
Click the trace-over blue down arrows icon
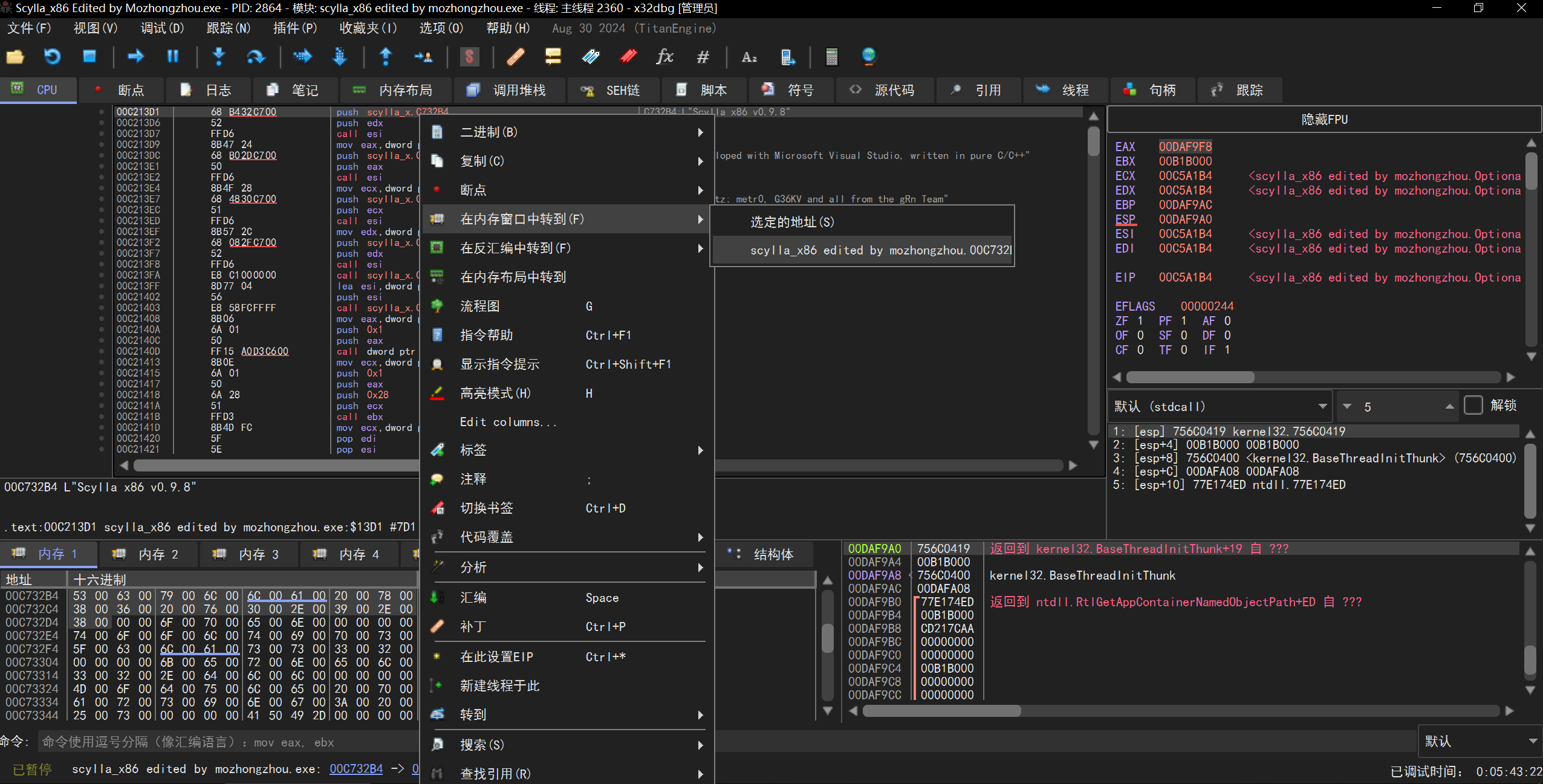tap(340, 57)
